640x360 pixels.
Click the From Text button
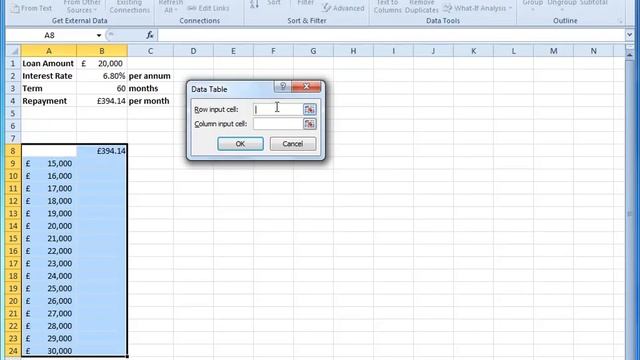click(x=31, y=8)
